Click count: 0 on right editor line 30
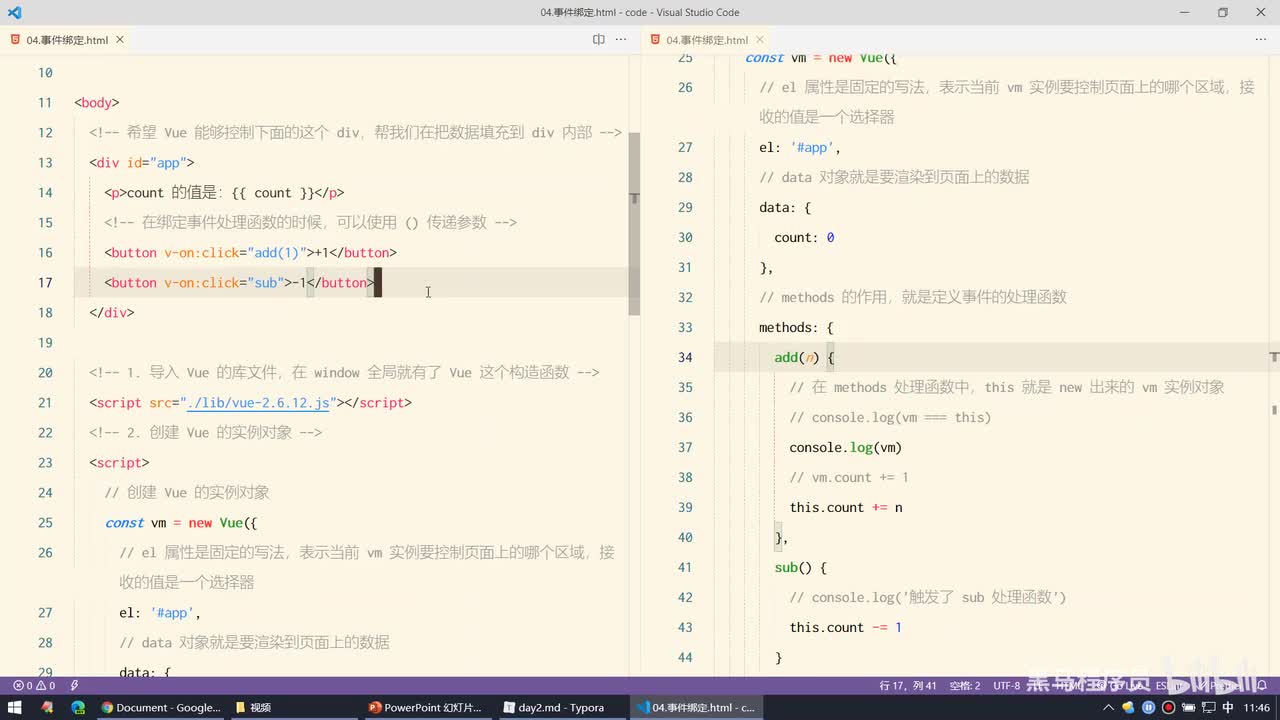This screenshot has height=720, width=1280. (804, 237)
